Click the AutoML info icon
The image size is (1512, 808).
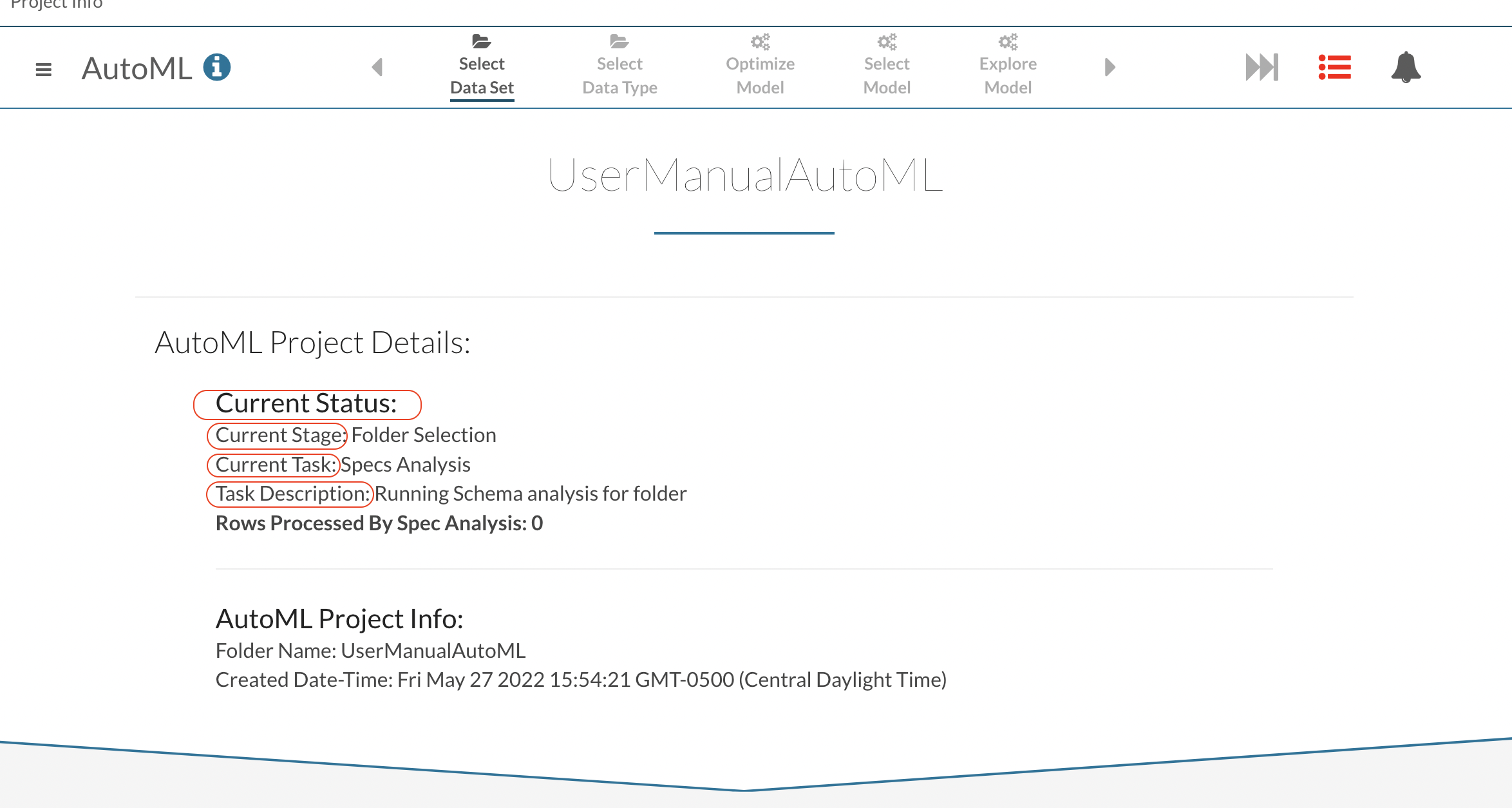click(217, 67)
